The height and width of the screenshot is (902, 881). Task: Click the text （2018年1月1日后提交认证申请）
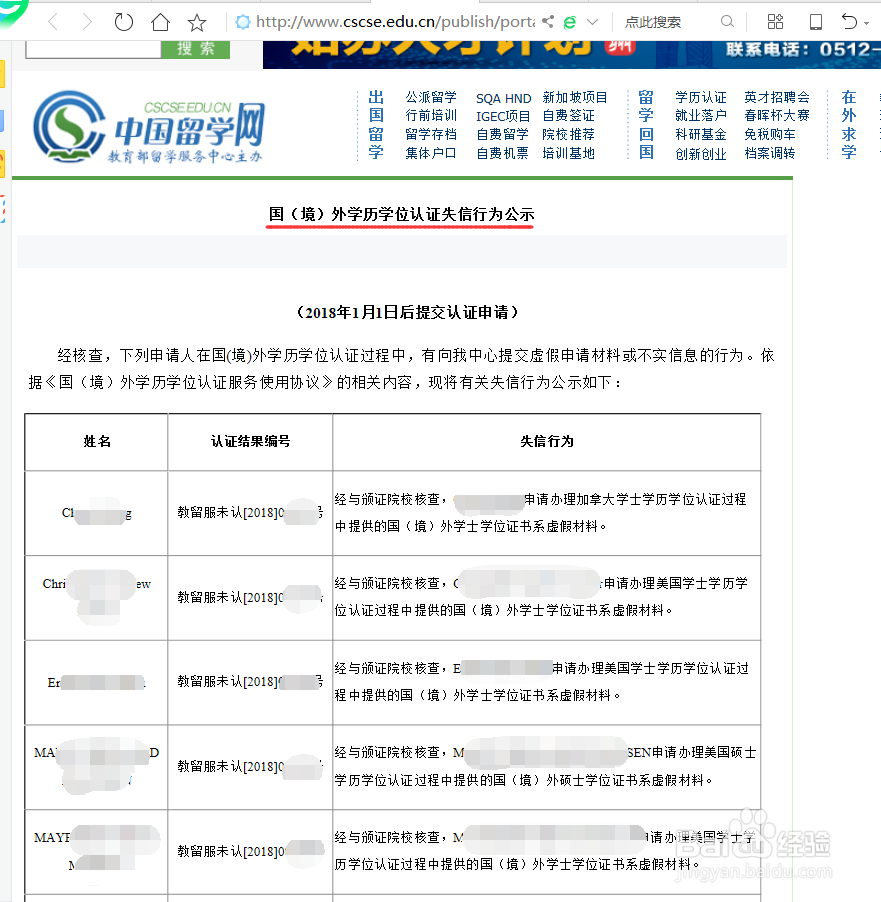[407, 312]
